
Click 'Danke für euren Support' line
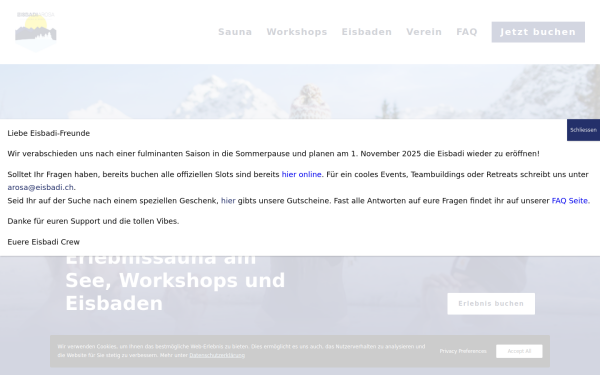tap(93, 221)
